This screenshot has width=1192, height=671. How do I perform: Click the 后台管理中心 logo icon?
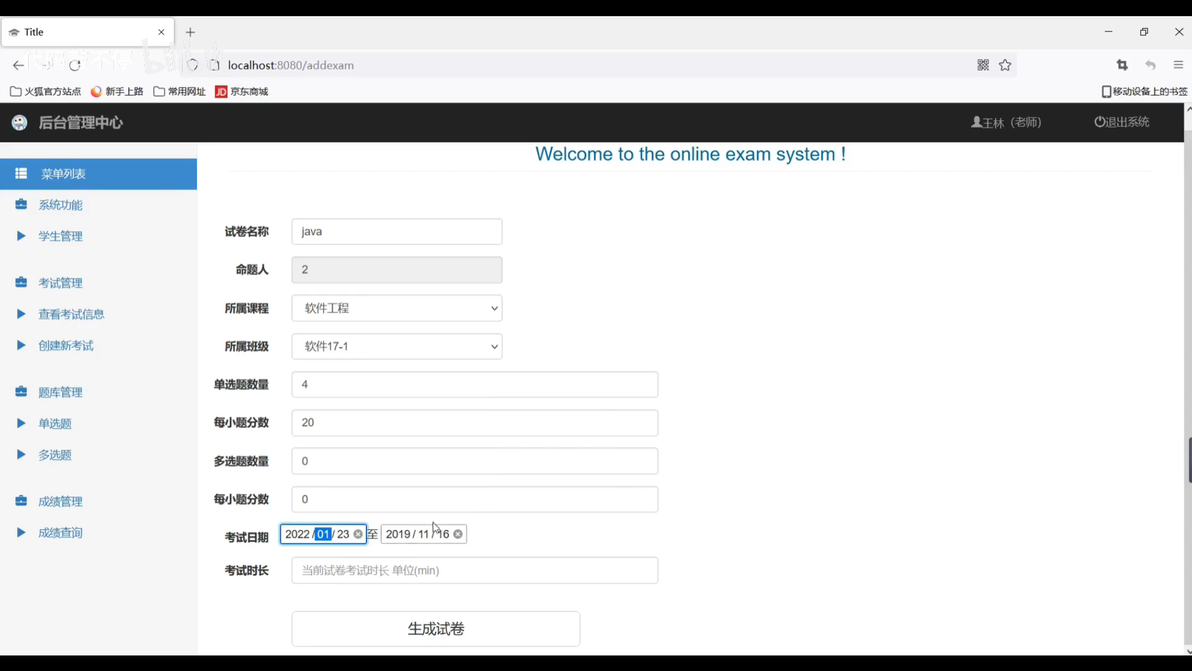pyautogui.click(x=20, y=122)
